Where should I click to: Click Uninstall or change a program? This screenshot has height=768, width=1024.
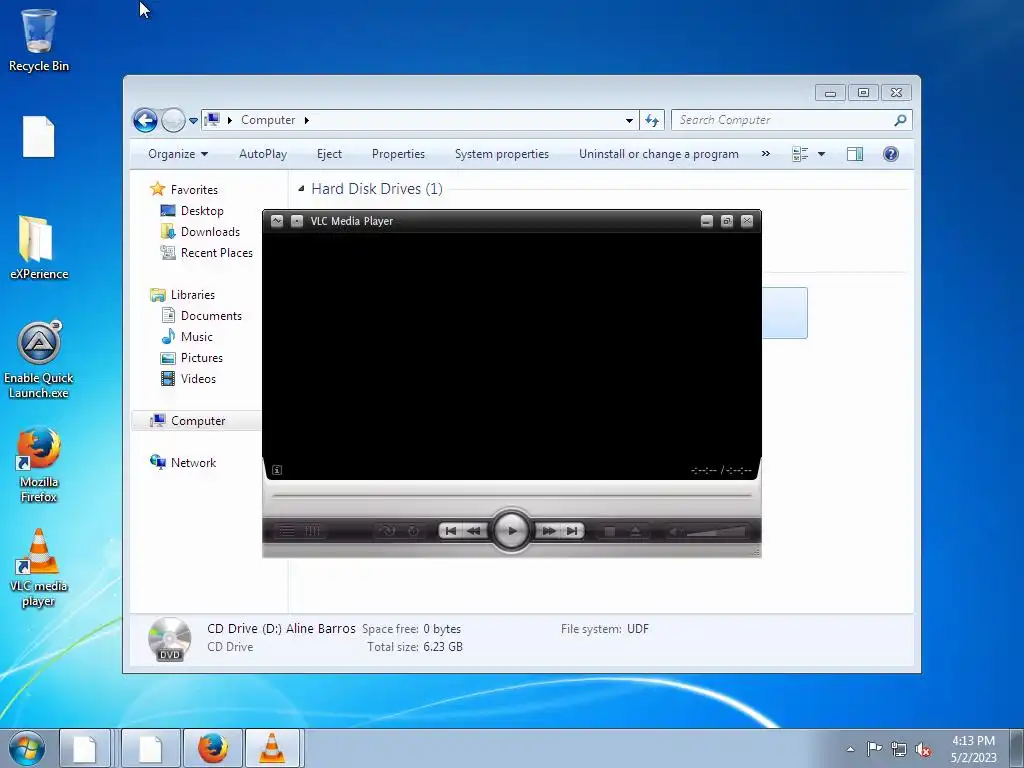point(658,154)
